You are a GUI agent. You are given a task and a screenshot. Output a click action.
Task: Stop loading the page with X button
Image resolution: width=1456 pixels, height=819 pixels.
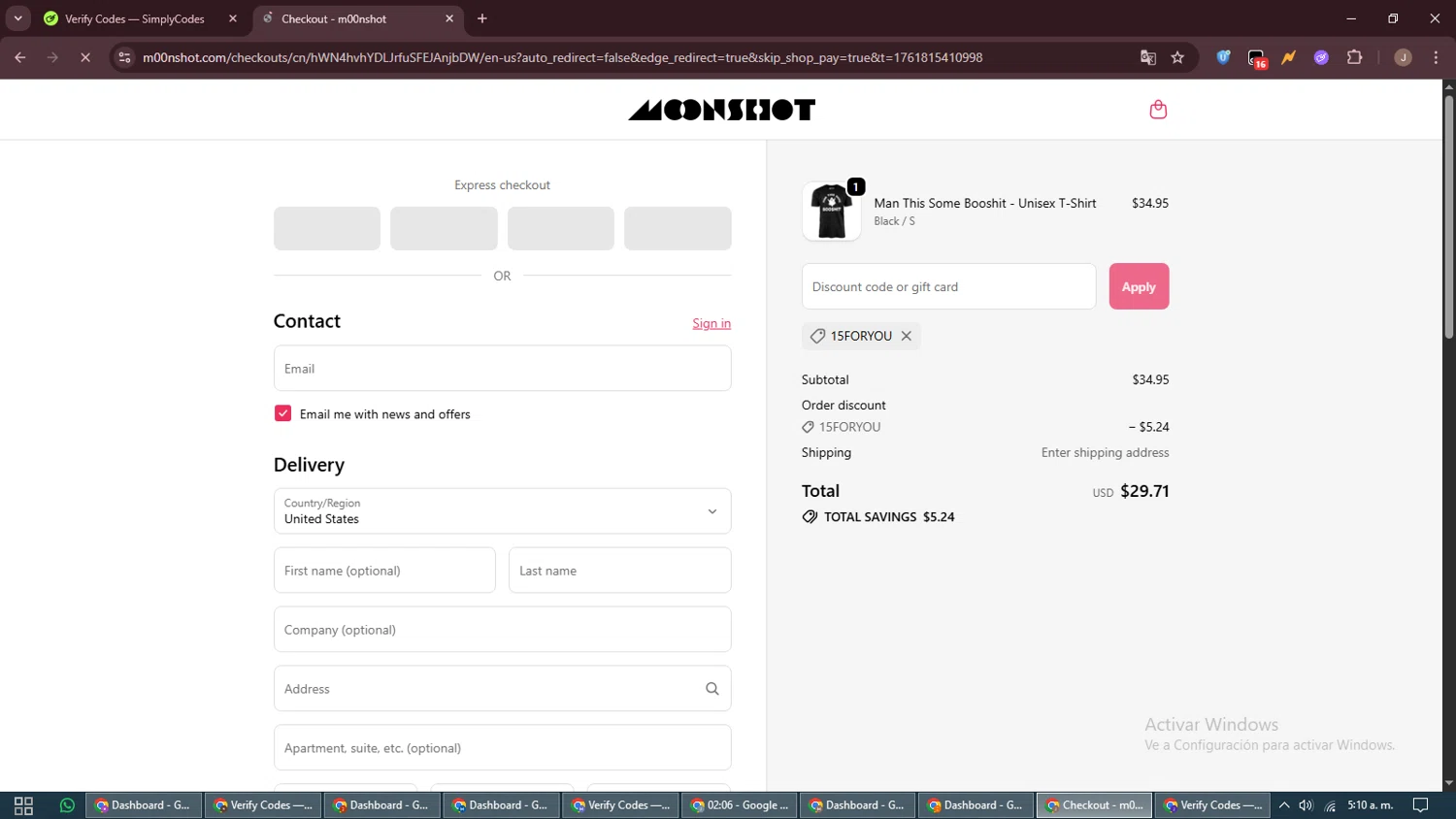pyautogui.click(x=85, y=57)
